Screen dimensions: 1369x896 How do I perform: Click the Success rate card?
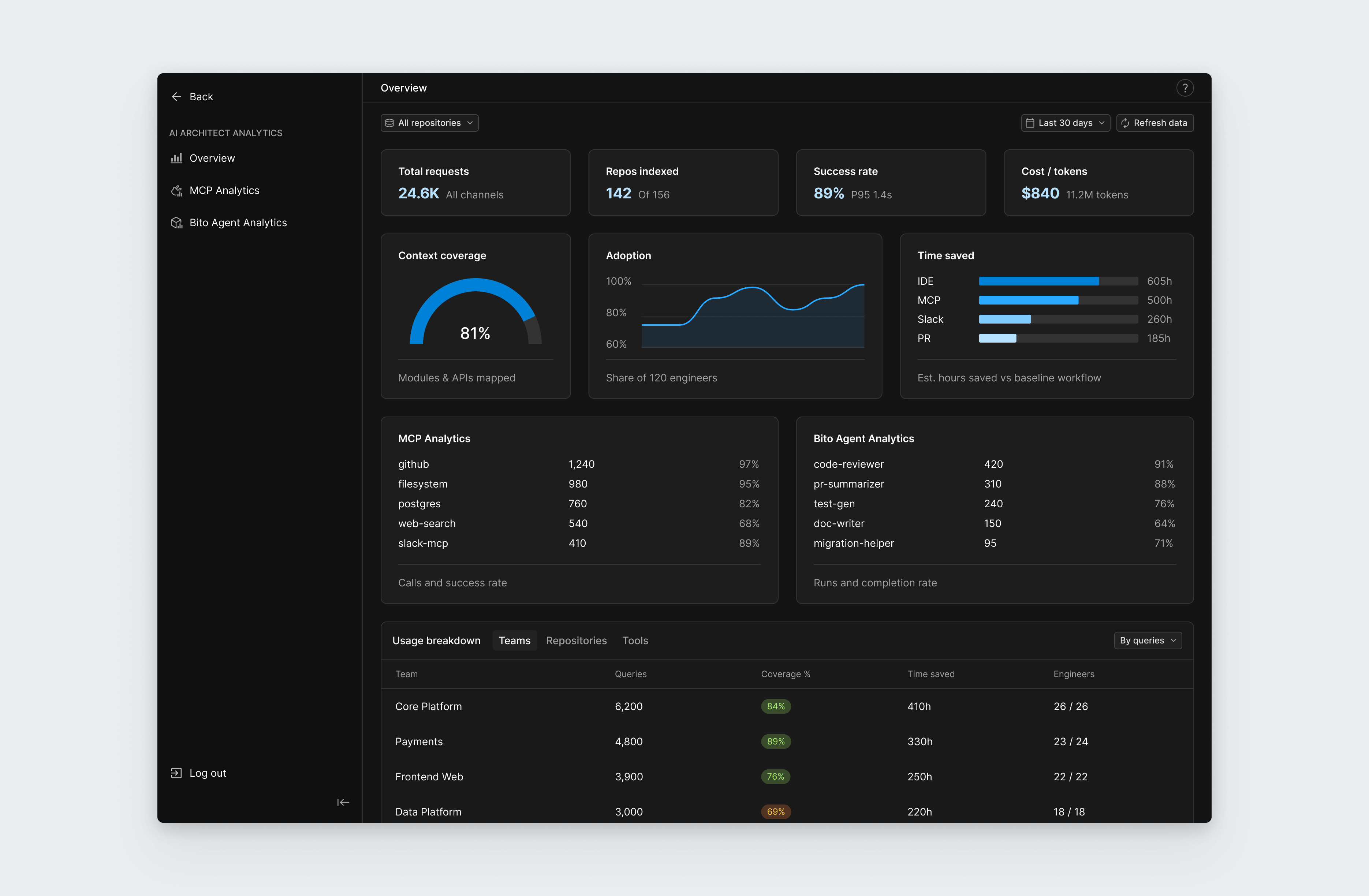click(891, 183)
